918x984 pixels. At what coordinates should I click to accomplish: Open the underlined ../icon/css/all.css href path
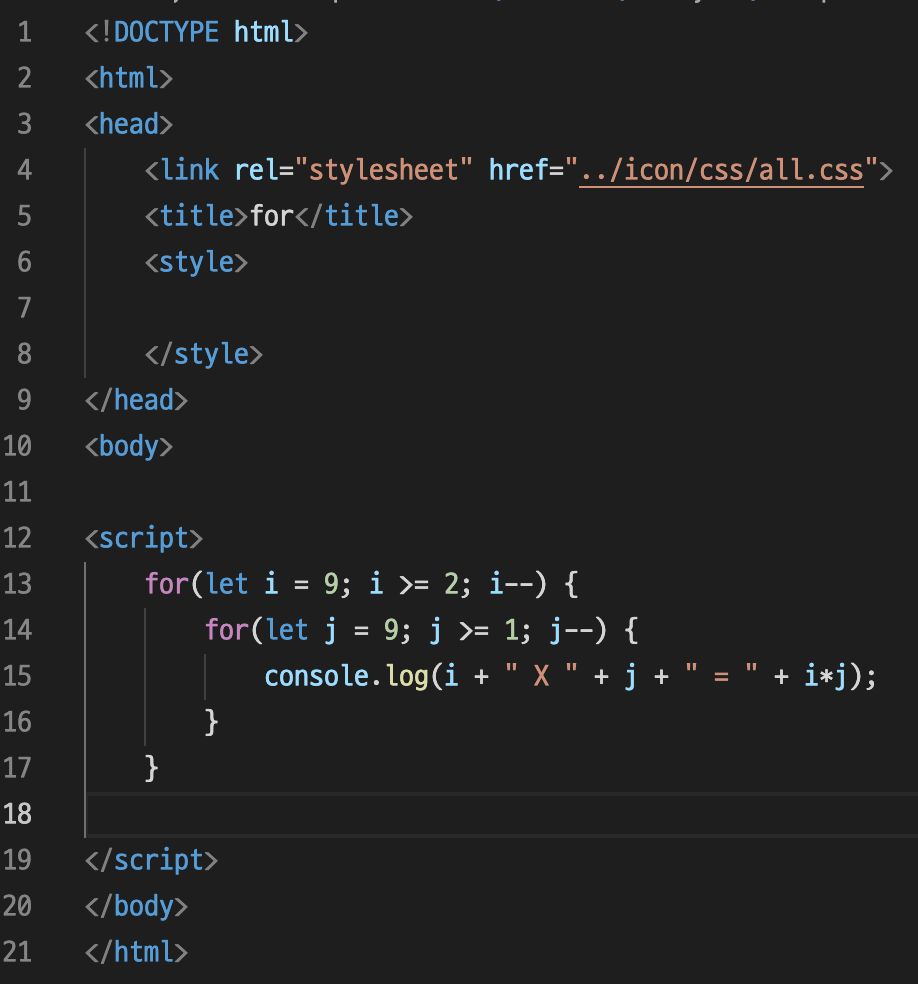coord(722,170)
